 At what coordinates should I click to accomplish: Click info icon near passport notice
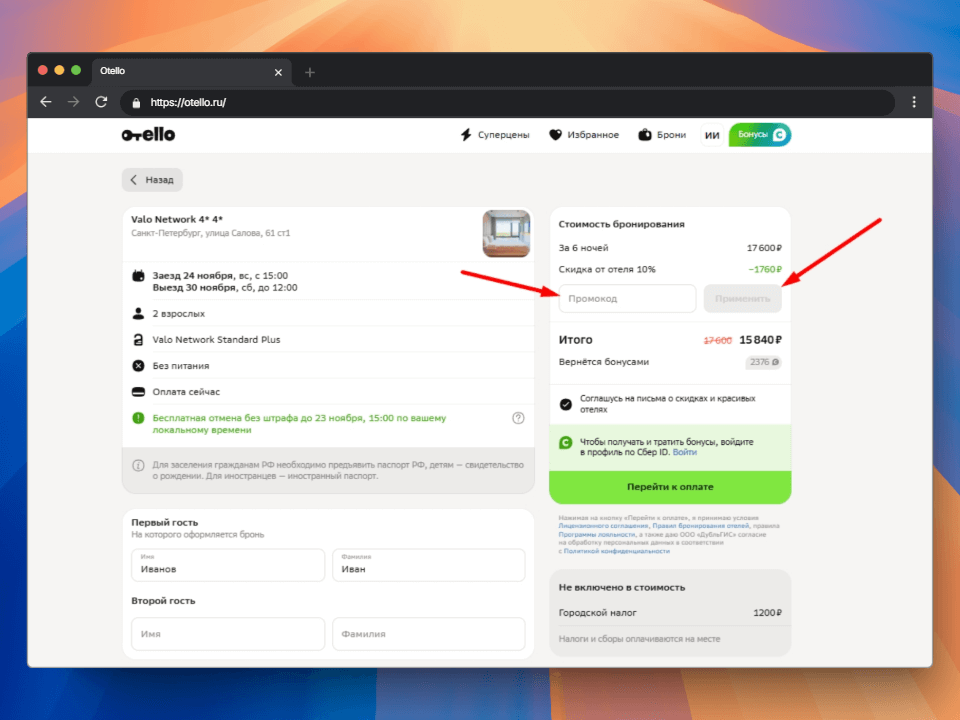click(x=138, y=465)
